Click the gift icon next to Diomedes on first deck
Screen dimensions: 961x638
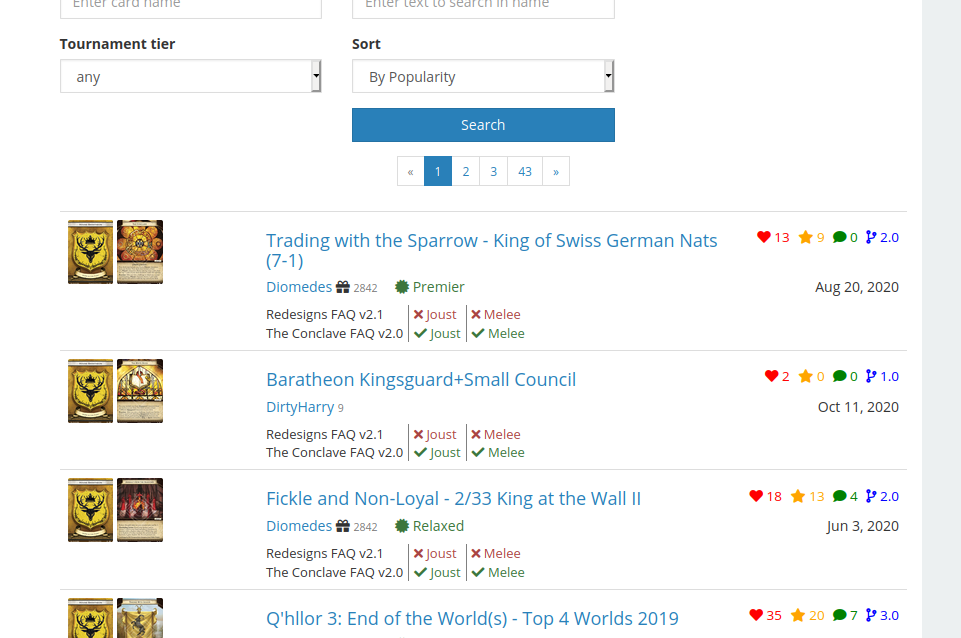[343, 287]
